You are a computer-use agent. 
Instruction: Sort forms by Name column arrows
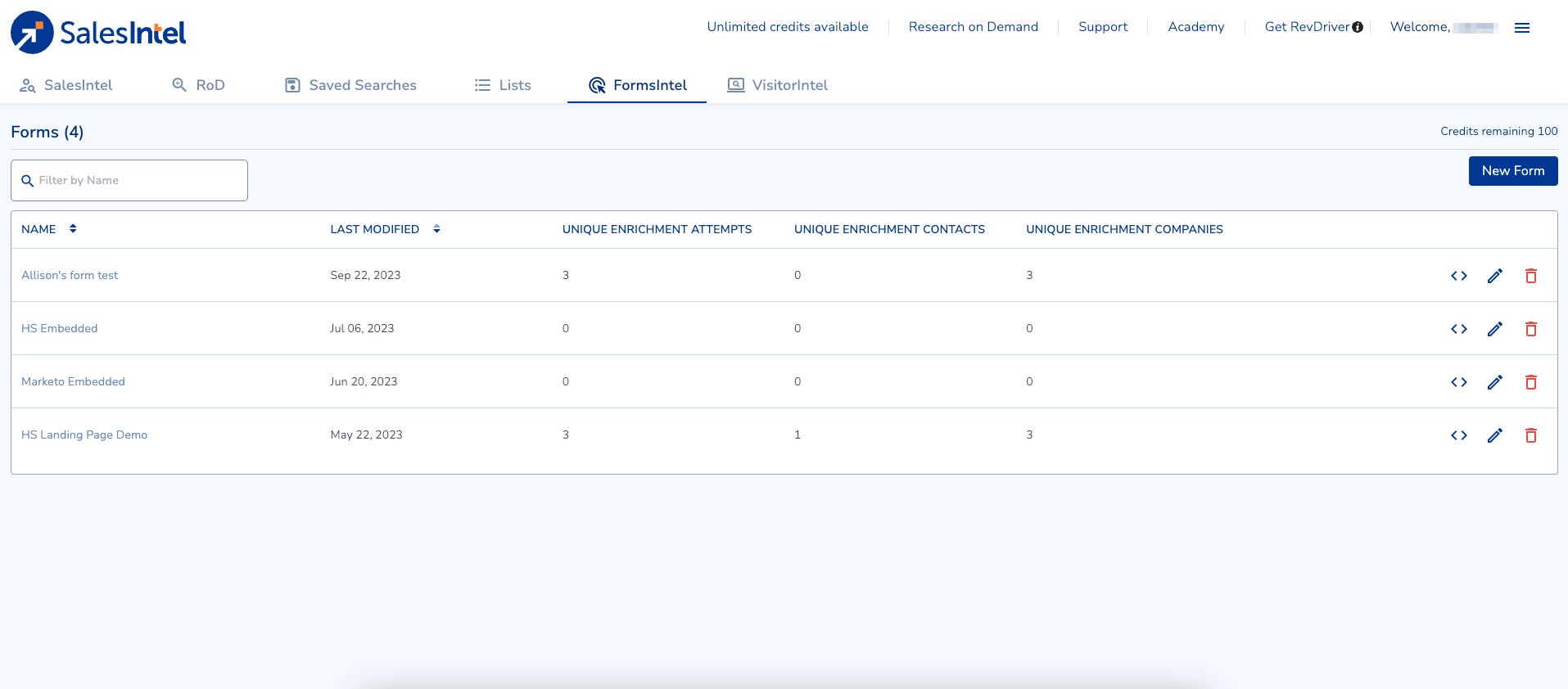[x=73, y=229]
